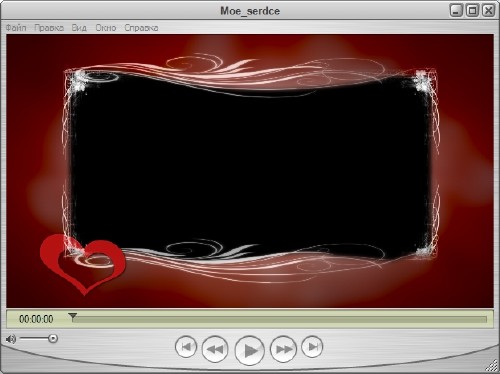
Task: Maximize the Moe_serdce player window
Action: pos(472,11)
